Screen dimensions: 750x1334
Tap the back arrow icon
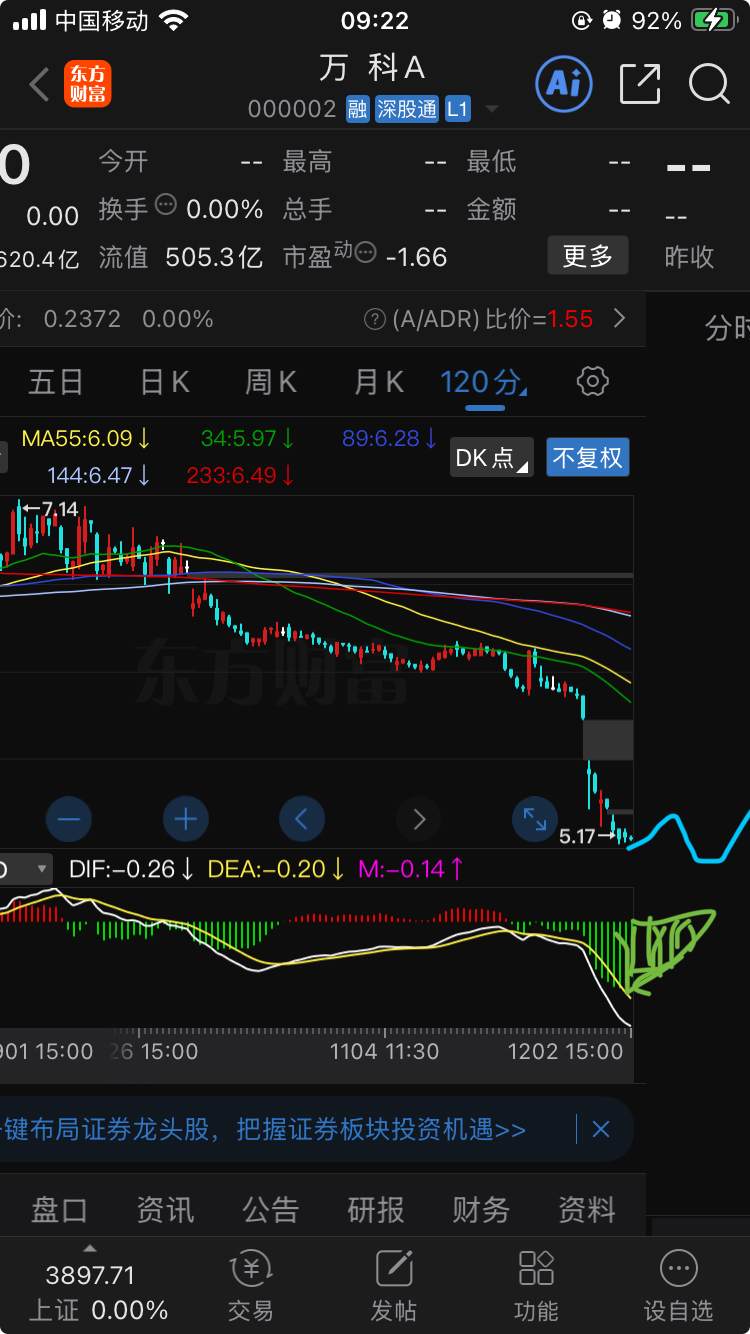[39, 85]
